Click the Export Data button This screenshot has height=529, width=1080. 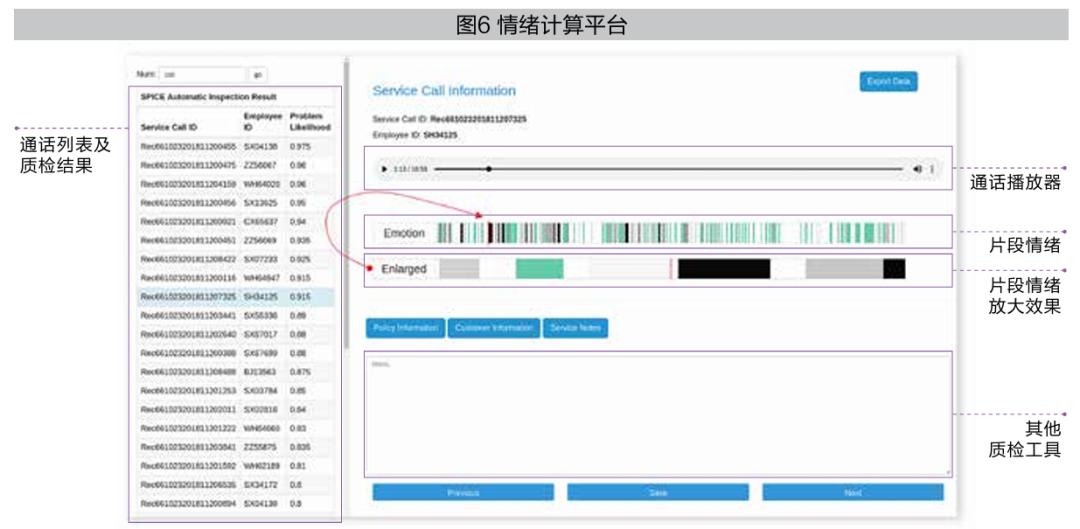click(x=889, y=81)
